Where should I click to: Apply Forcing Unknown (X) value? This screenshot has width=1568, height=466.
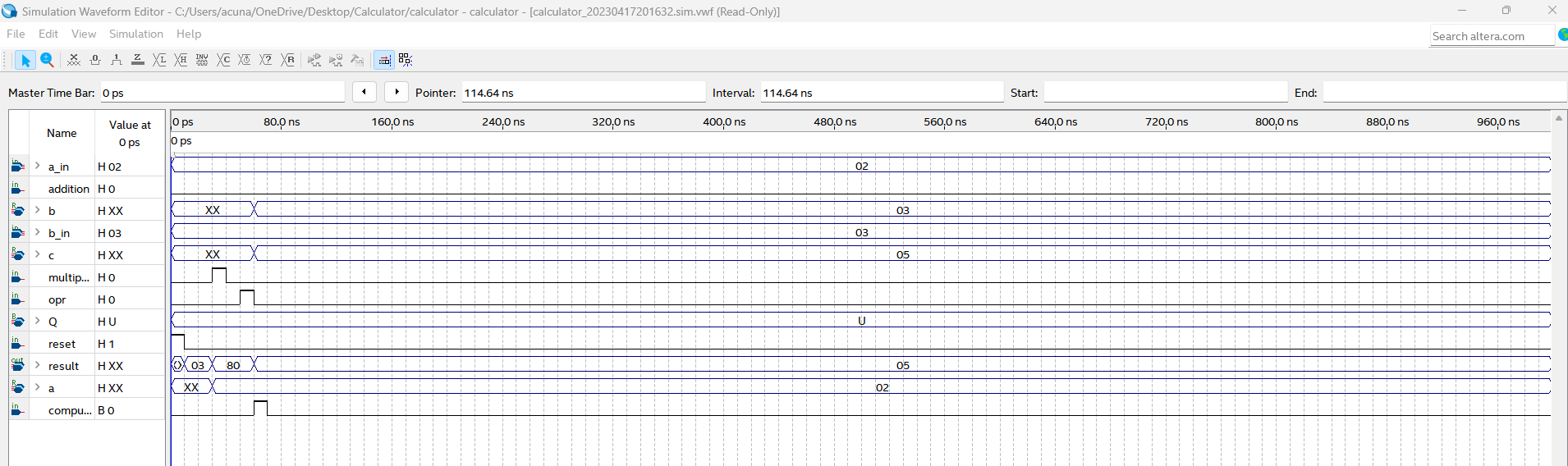74,60
